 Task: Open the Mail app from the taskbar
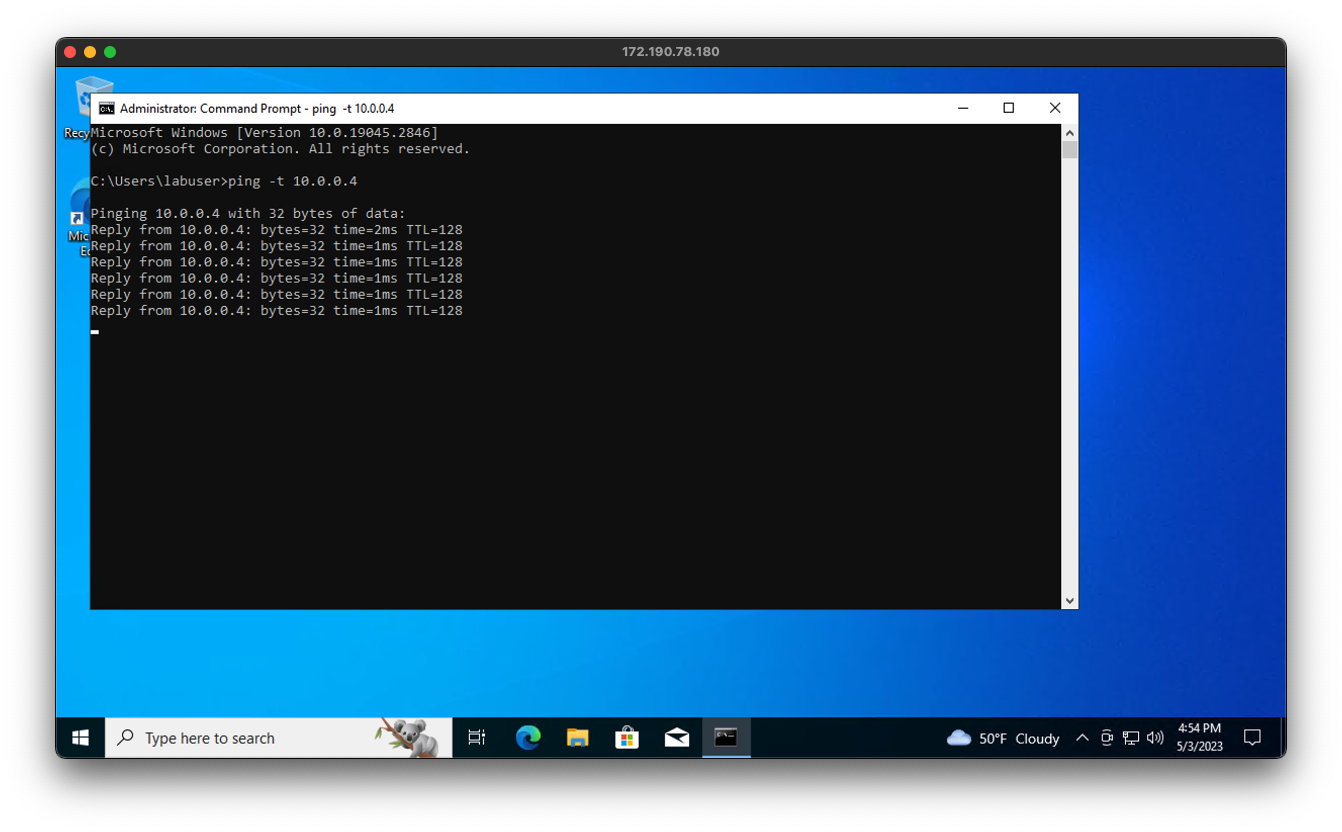676,737
